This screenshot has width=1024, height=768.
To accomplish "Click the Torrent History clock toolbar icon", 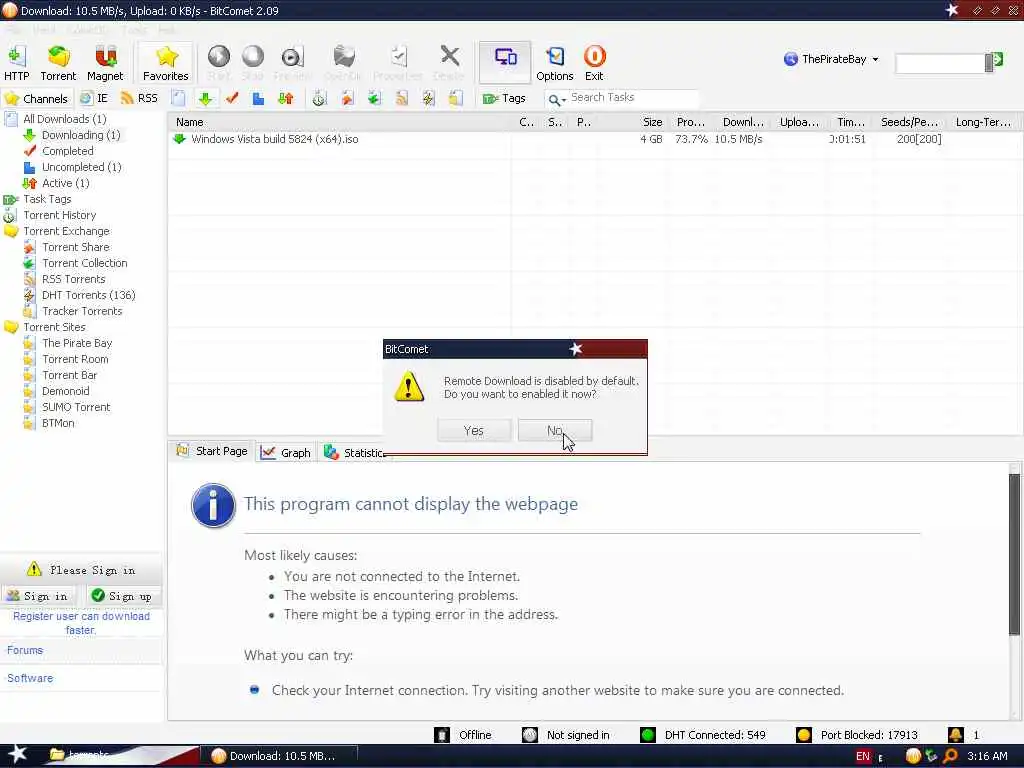I will point(319,99).
